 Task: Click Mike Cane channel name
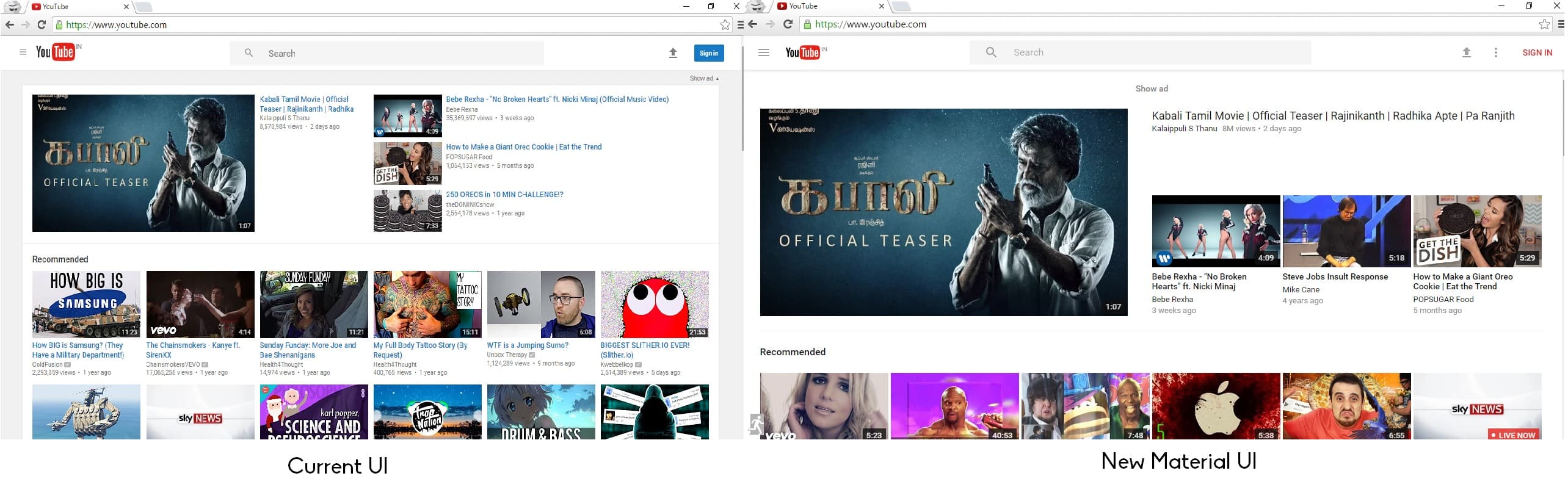tap(1301, 290)
